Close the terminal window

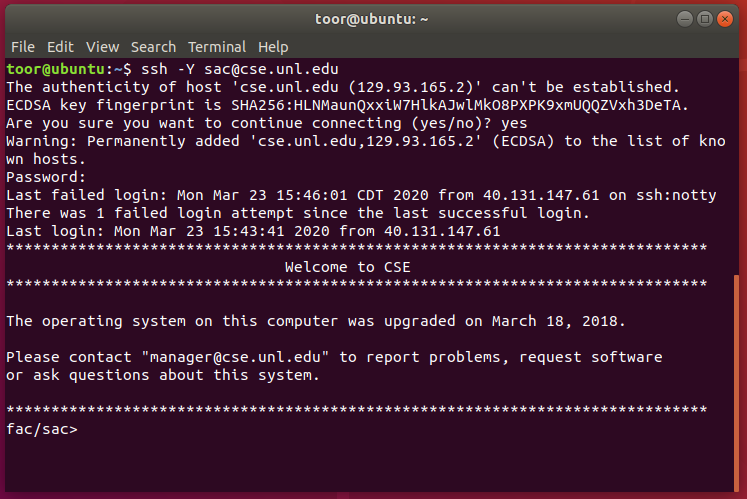[727, 19]
